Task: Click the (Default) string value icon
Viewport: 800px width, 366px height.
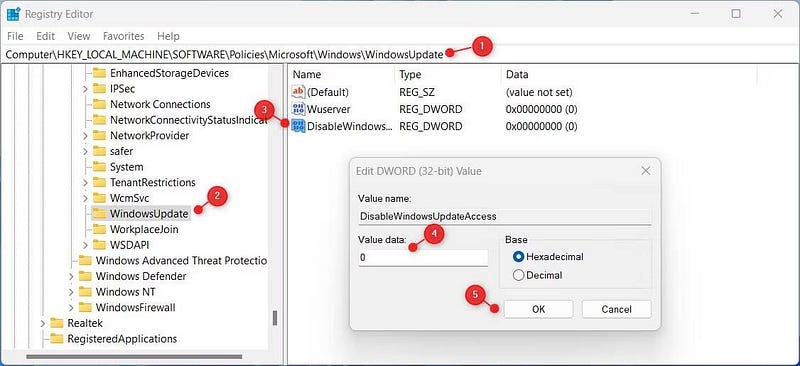Action: [x=298, y=92]
